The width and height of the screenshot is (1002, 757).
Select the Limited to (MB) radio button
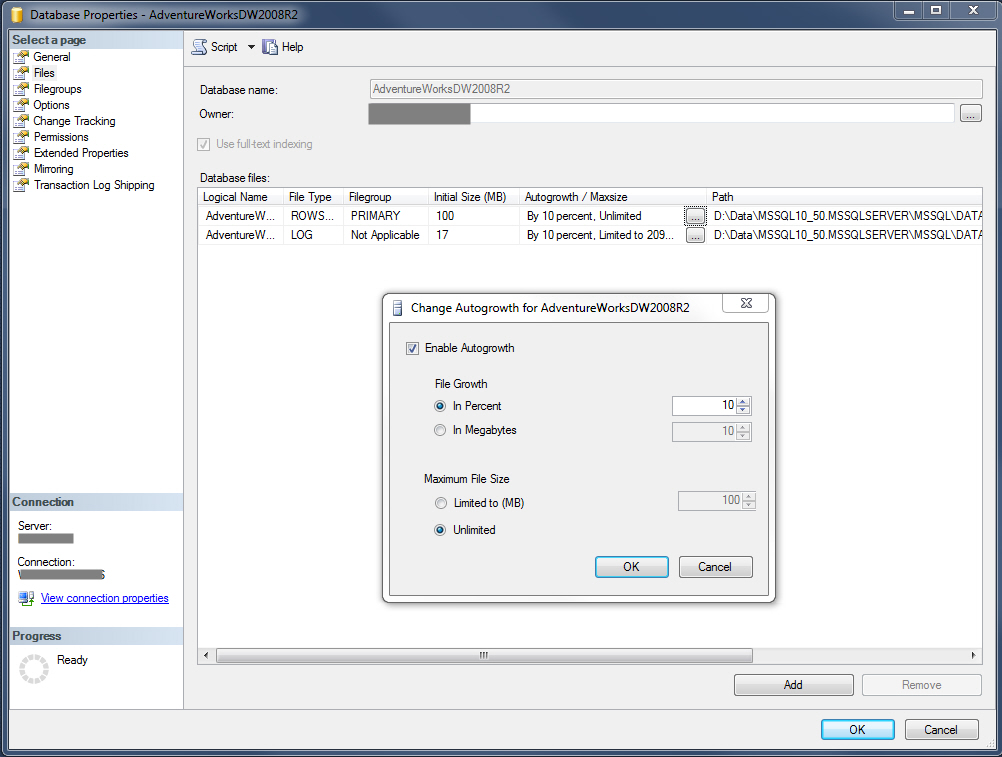[441, 503]
